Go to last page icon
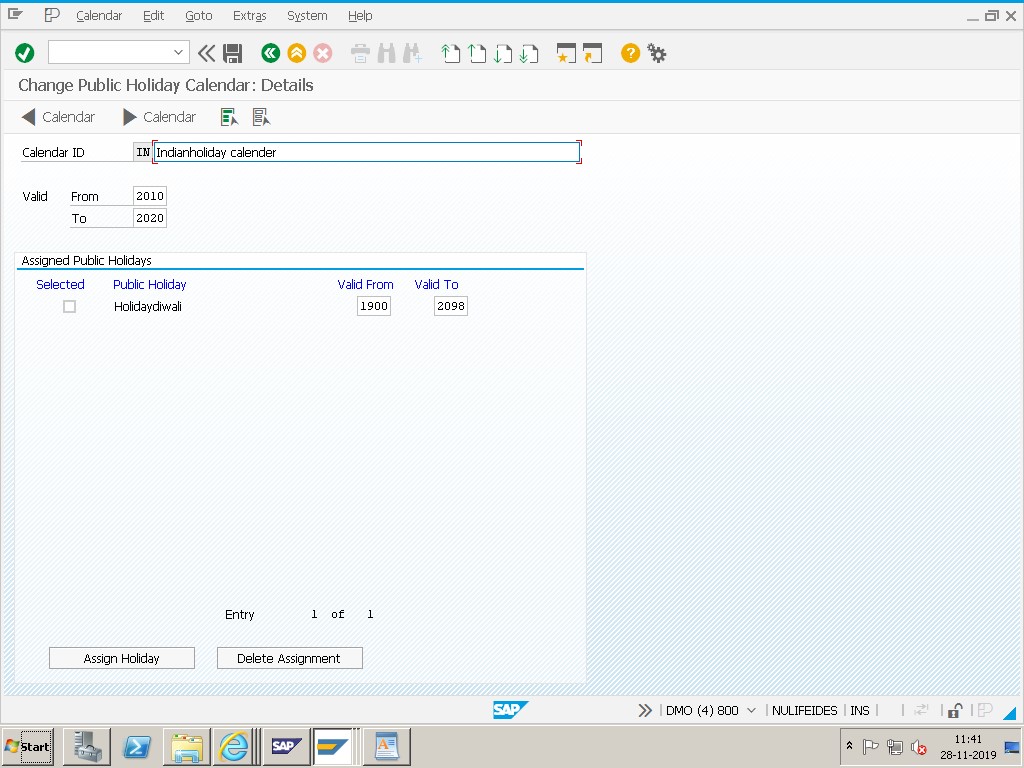Screen dimensions: 1024x768 (529, 53)
